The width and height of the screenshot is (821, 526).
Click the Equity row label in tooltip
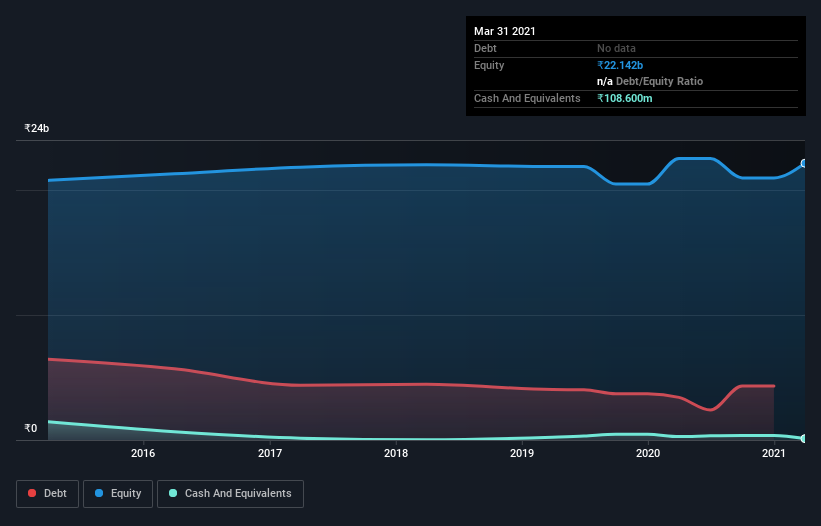tap(489, 65)
